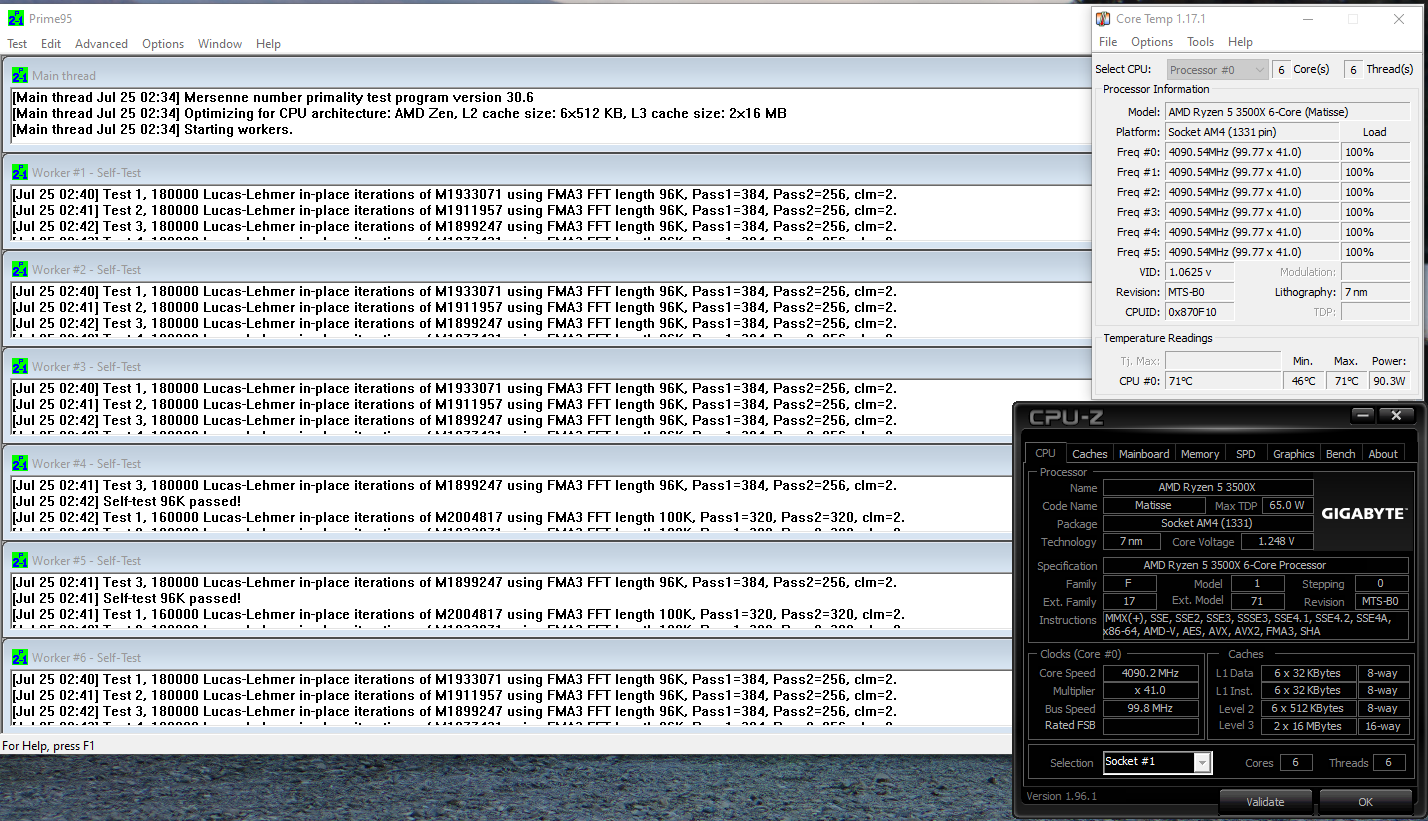The width and height of the screenshot is (1428, 821).
Task: Open the Edit menu in Prime95
Action: point(51,44)
